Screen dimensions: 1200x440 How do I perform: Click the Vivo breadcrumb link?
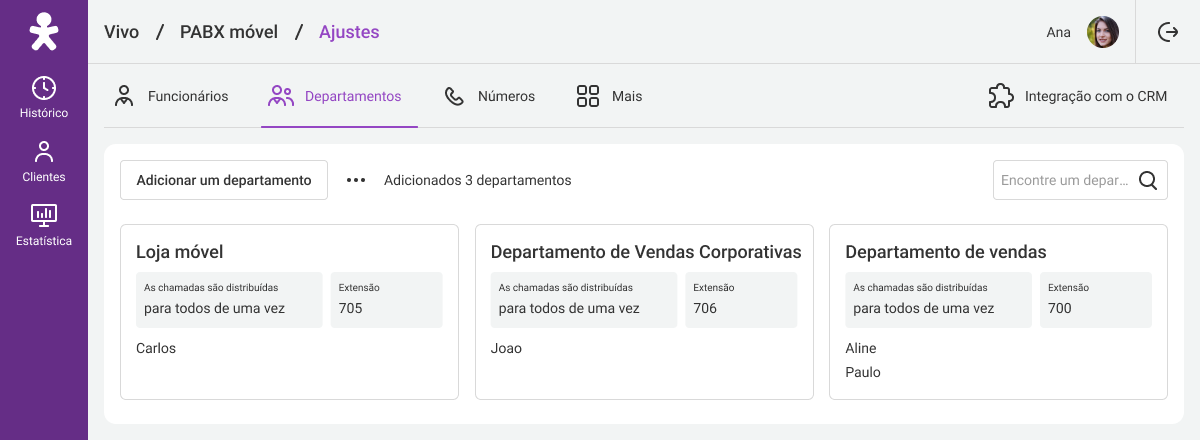click(x=121, y=32)
